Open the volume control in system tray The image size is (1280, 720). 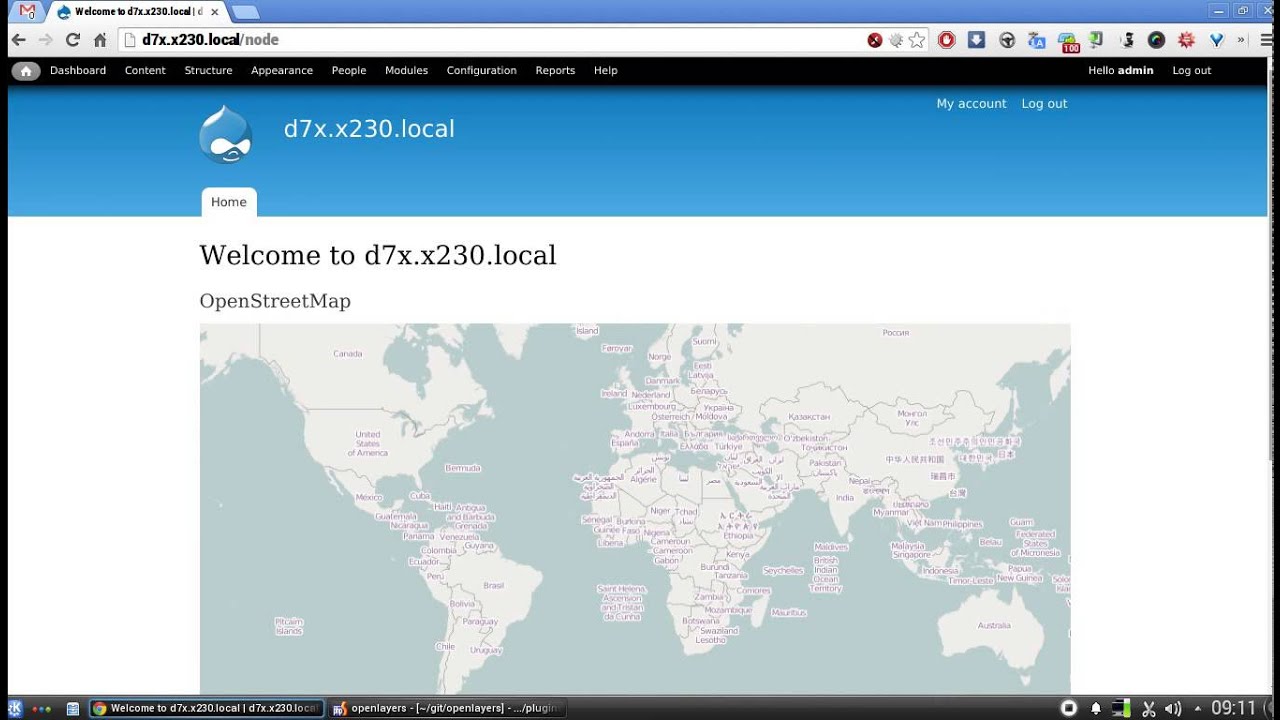(1173, 709)
